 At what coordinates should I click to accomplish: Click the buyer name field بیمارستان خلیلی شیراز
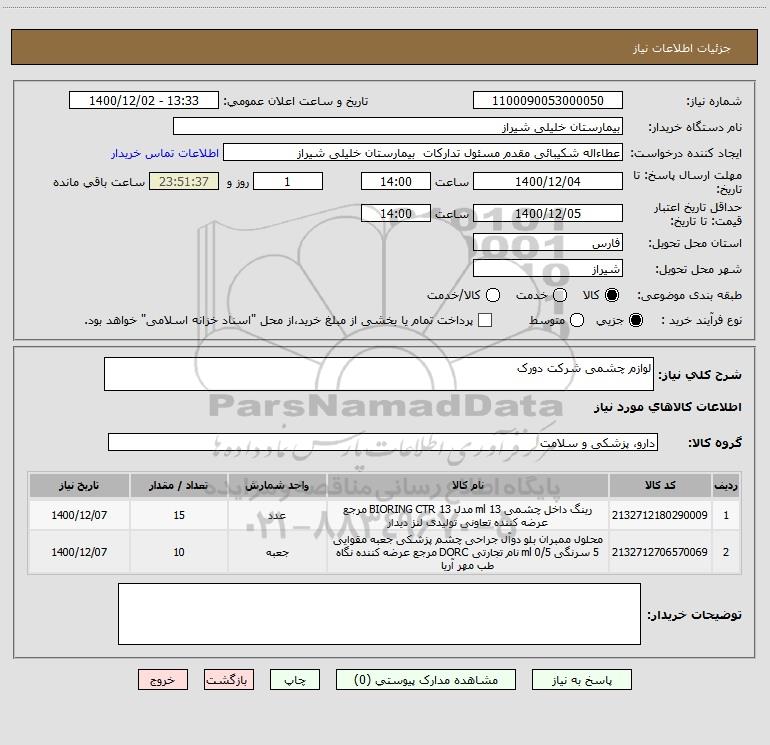pyautogui.click(x=398, y=127)
